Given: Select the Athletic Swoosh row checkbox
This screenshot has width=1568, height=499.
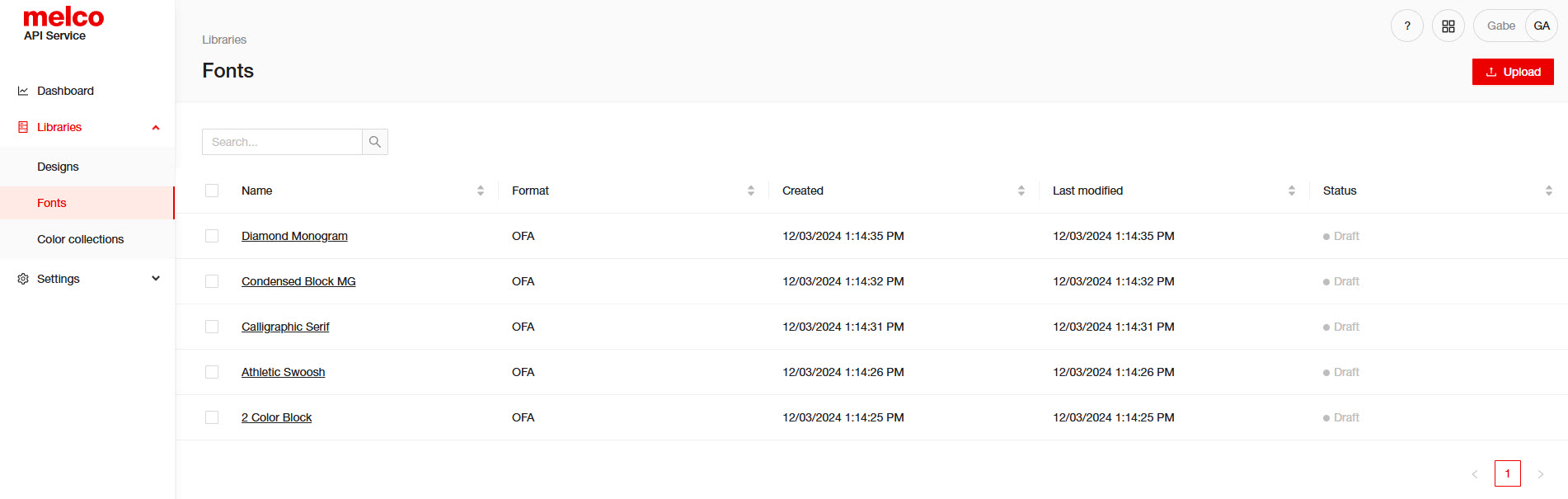Looking at the screenshot, I should 212,372.
